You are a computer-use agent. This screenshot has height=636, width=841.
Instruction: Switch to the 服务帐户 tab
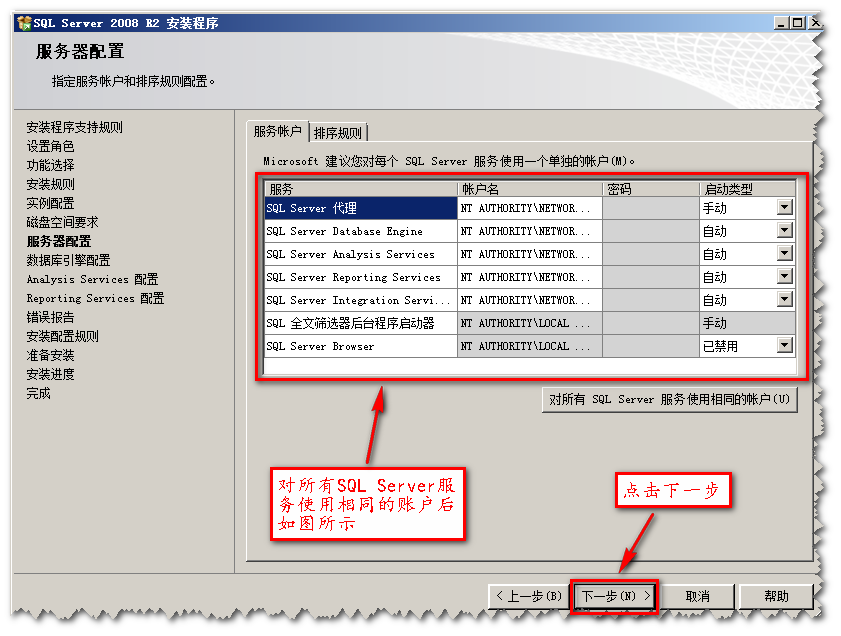[x=277, y=131]
